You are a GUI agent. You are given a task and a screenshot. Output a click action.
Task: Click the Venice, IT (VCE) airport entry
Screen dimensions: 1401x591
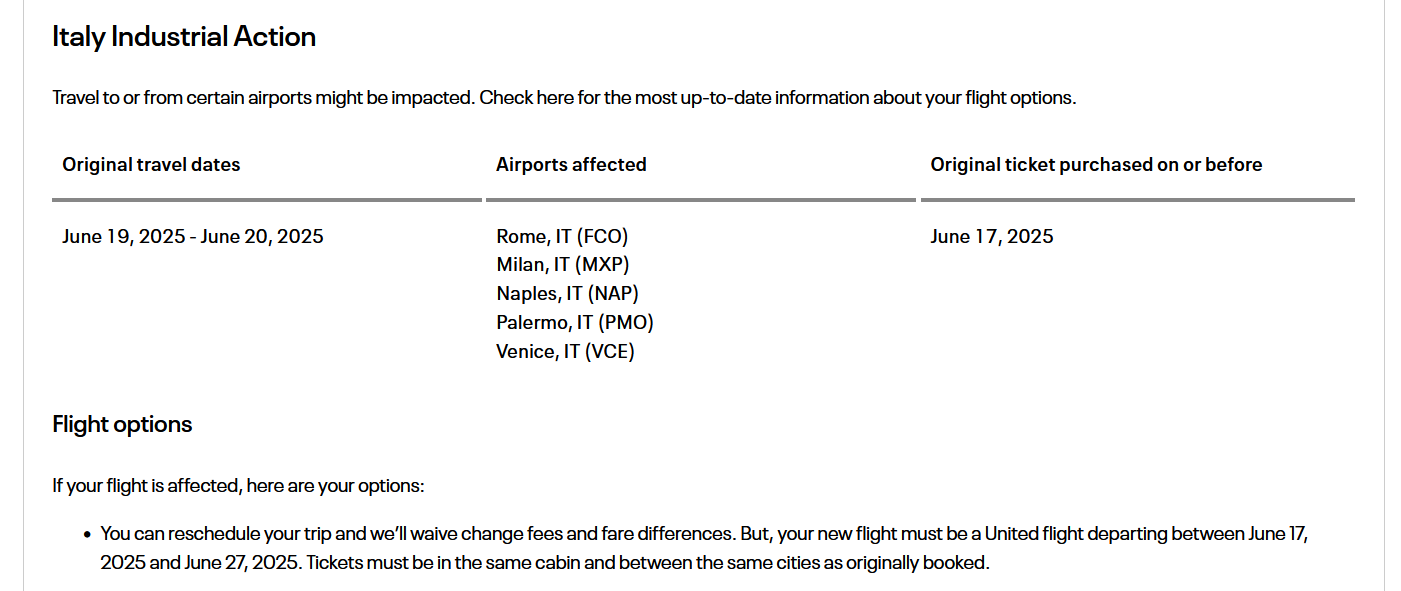pyautogui.click(x=565, y=352)
